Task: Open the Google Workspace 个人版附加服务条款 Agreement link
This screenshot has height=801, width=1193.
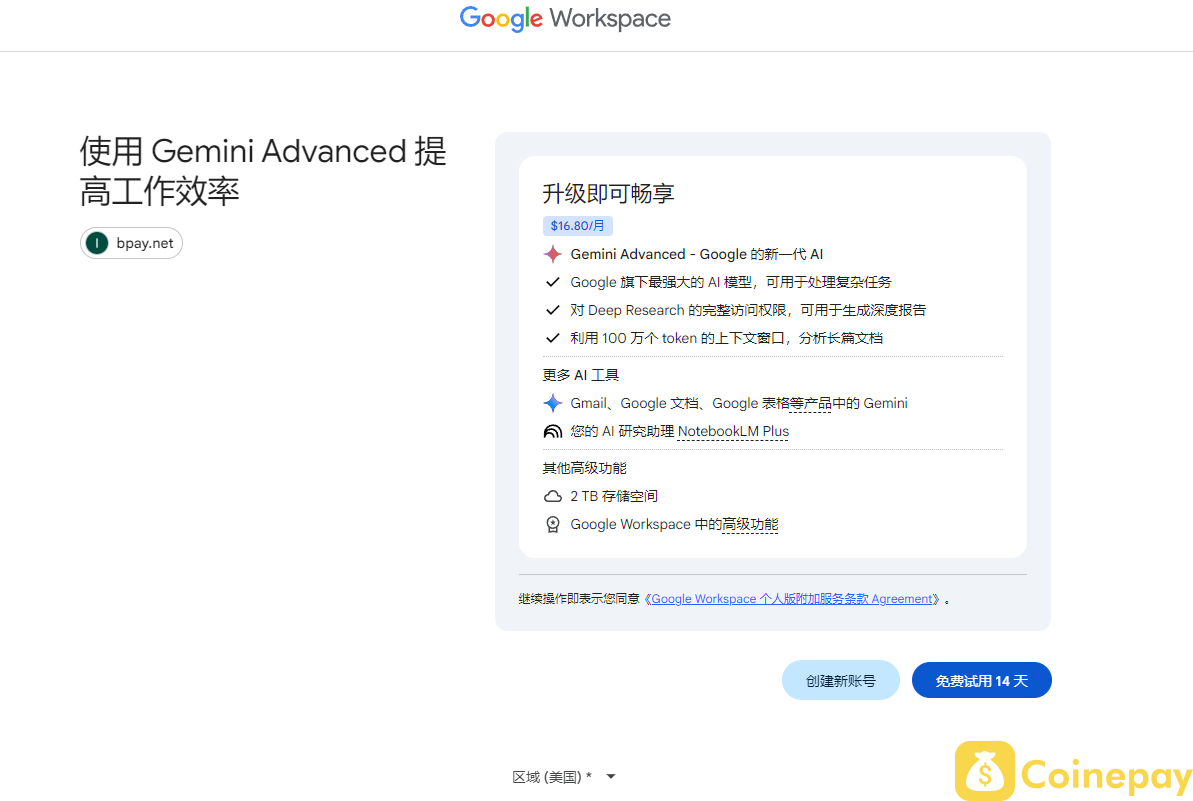Action: click(x=791, y=599)
